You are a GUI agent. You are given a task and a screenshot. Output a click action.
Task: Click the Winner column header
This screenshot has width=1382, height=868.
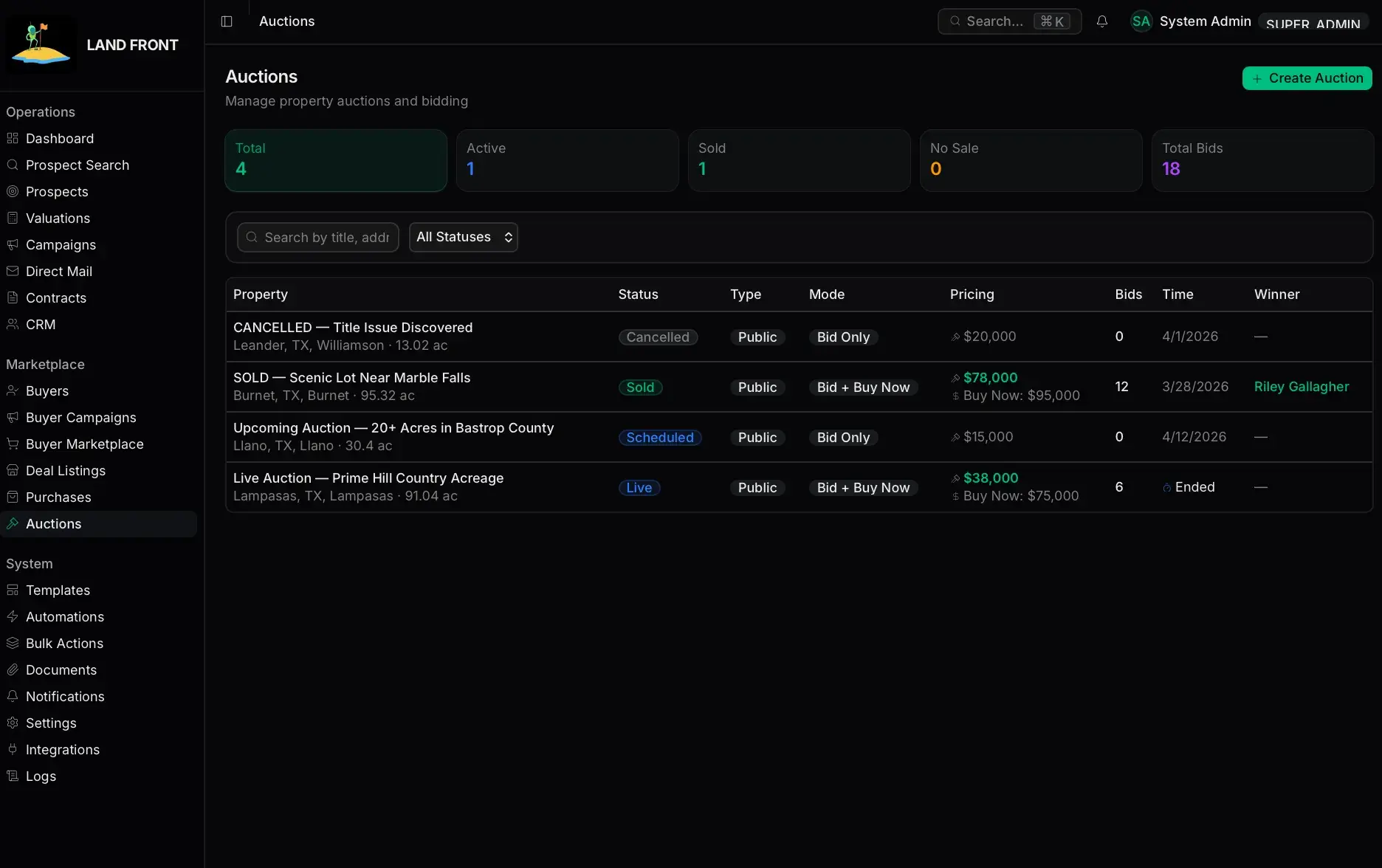coord(1276,294)
